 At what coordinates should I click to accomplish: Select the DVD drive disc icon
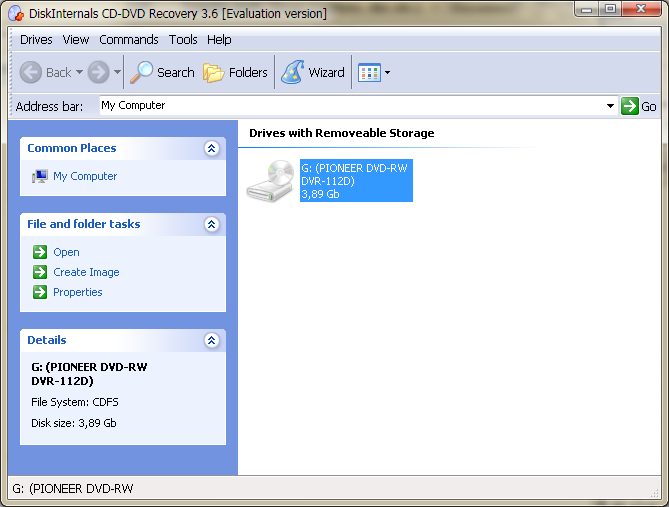point(271,181)
